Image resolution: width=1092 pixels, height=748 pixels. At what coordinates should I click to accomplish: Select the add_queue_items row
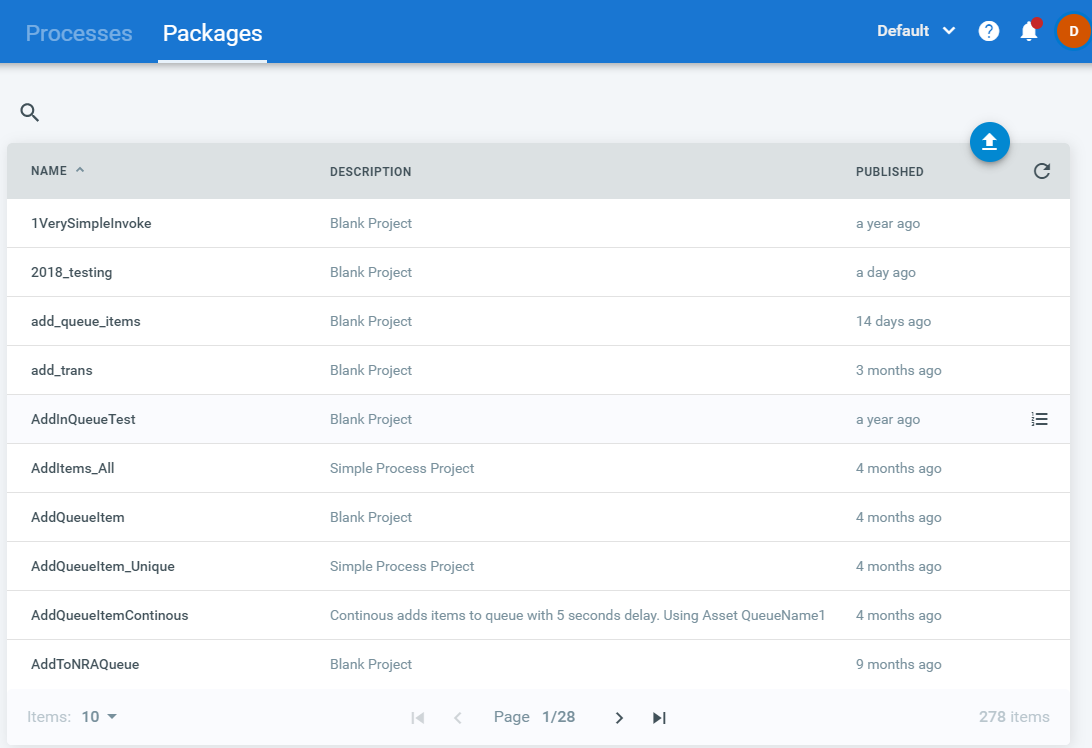coord(86,321)
